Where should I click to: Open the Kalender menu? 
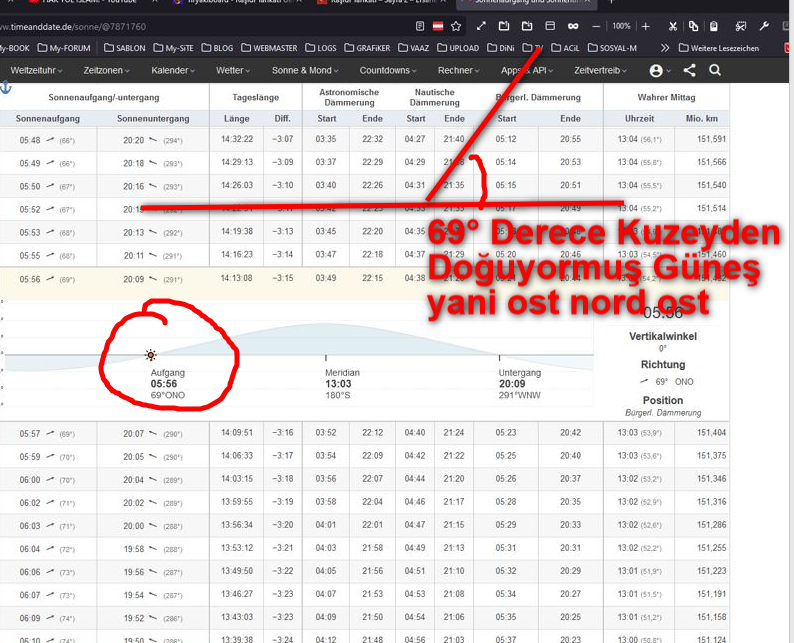[x=172, y=71]
